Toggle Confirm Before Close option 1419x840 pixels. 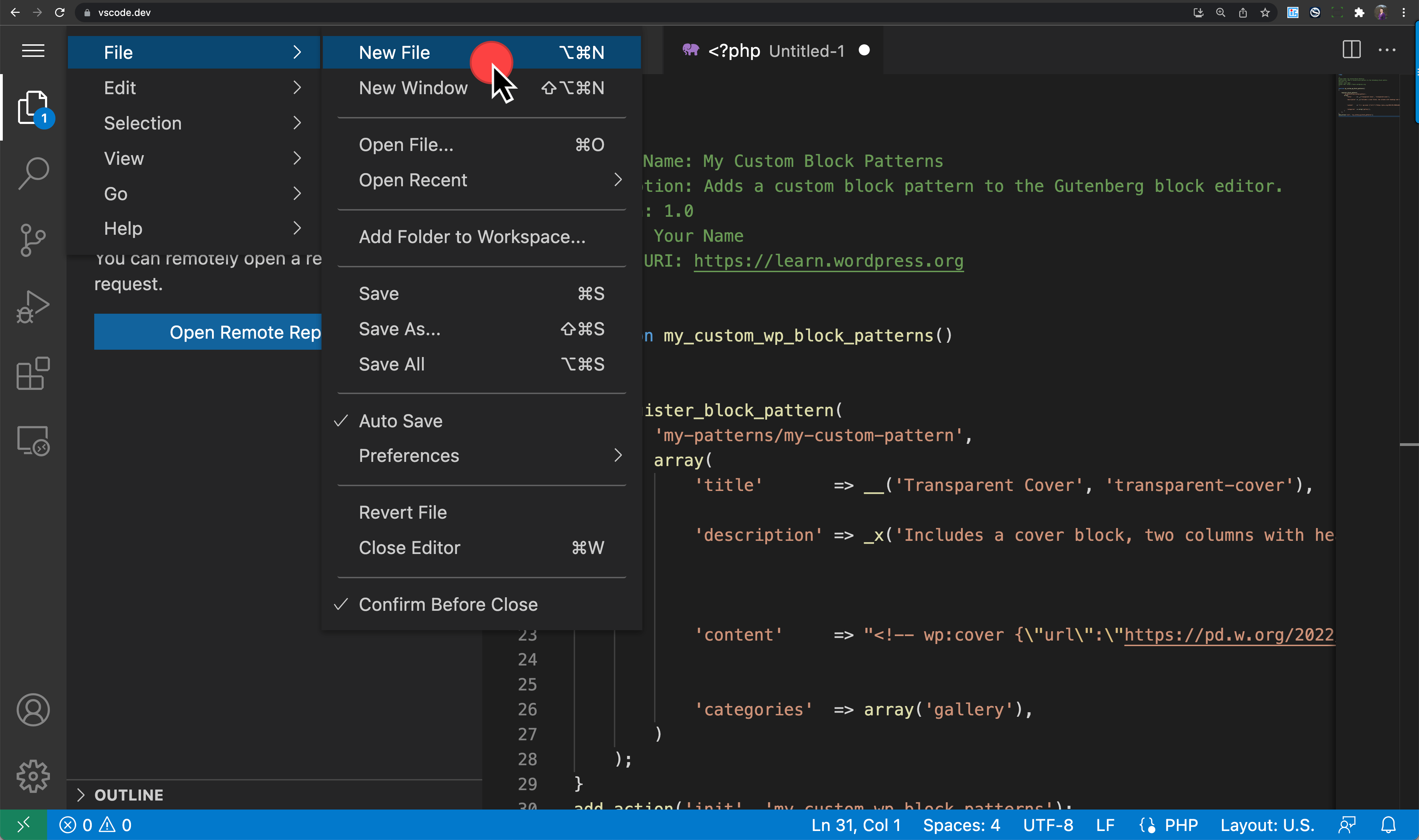click(x=448, y=605)
